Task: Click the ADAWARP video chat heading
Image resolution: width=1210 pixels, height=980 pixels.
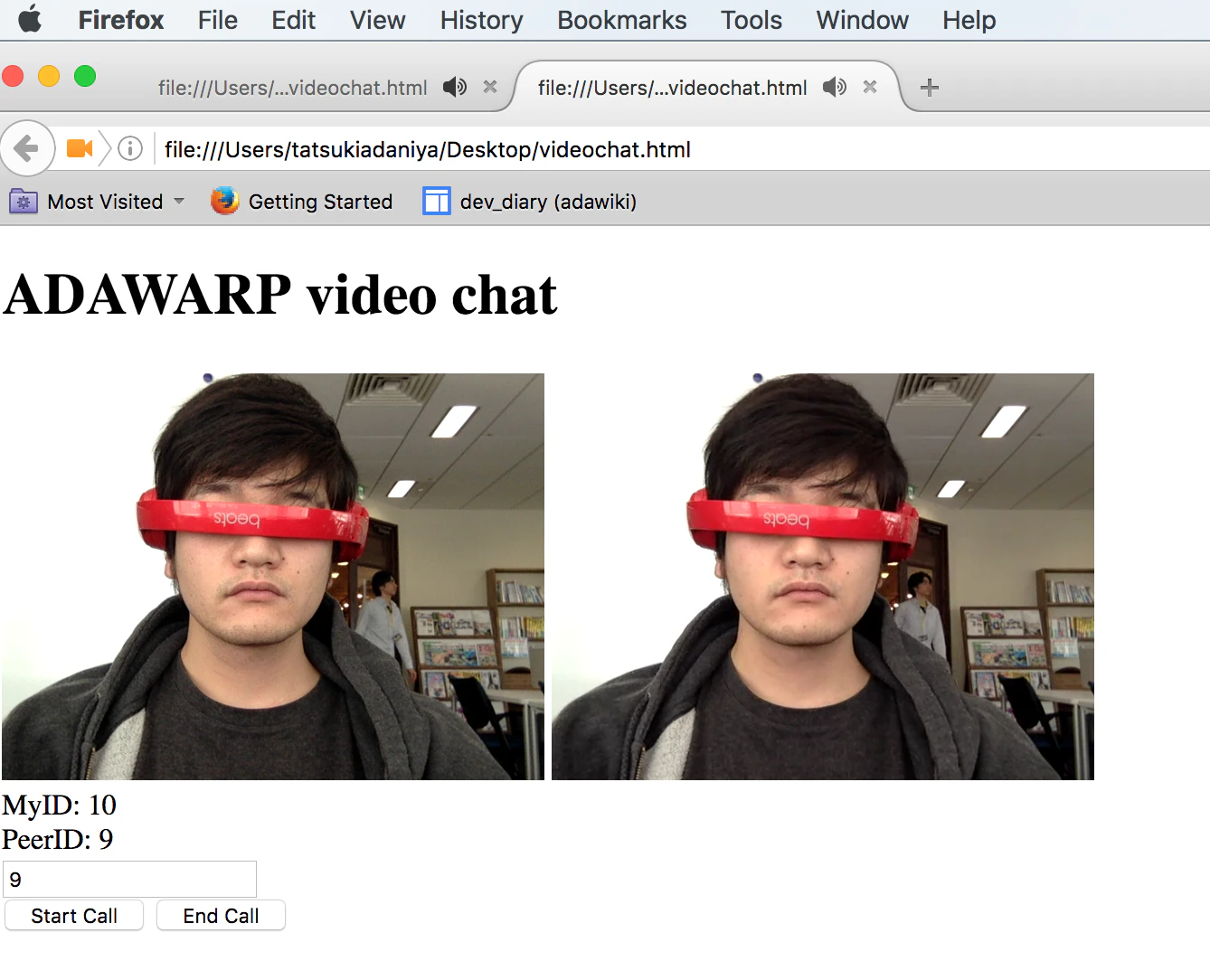Action: 280,295
